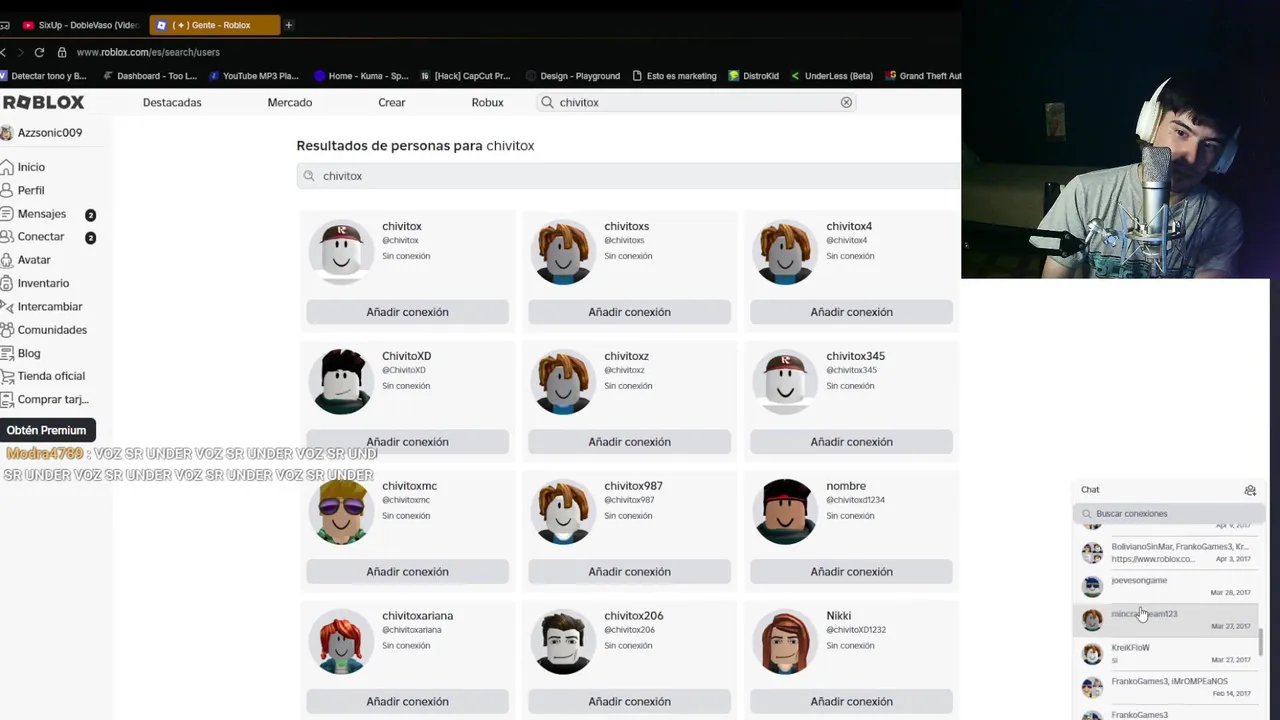This screenshot has width=1280, height=720.
Task: Open Conectar icon in sidebar
Action: point(7,237)
